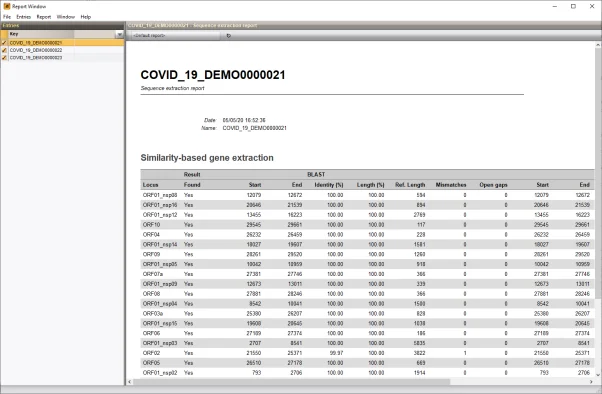
Task: Click the ORF01_nsp05 locus cell
Action: (x=160, y=264)
